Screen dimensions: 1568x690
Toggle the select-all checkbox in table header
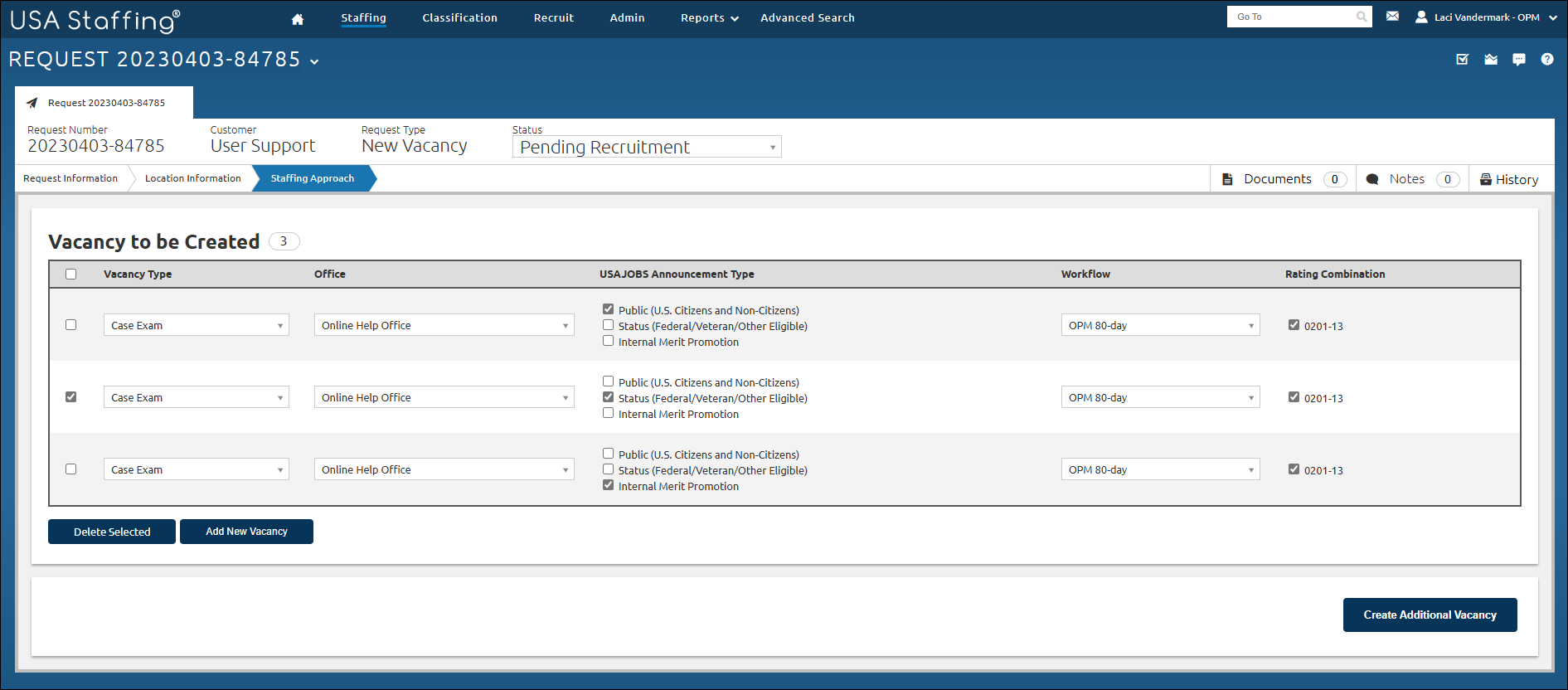(71, 275)
